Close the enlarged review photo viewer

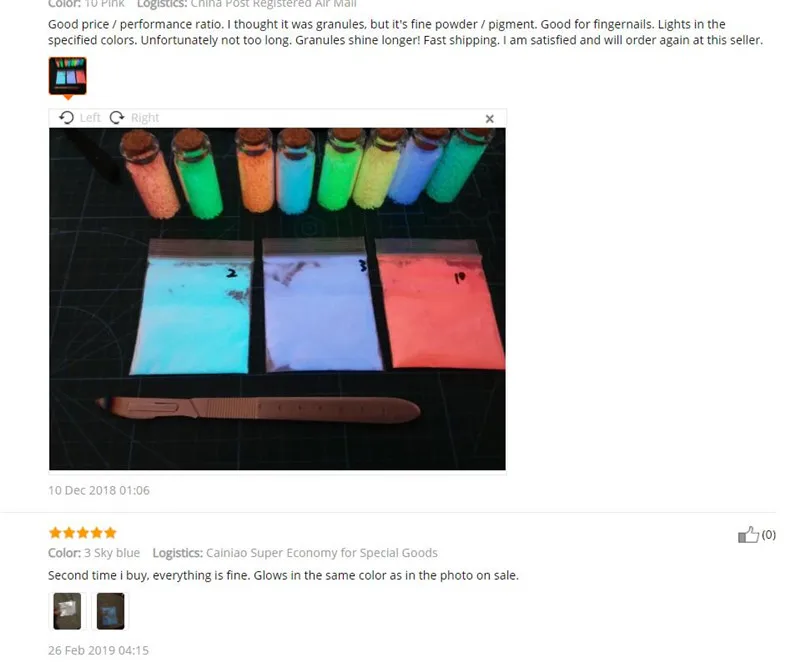click(489, 119)
